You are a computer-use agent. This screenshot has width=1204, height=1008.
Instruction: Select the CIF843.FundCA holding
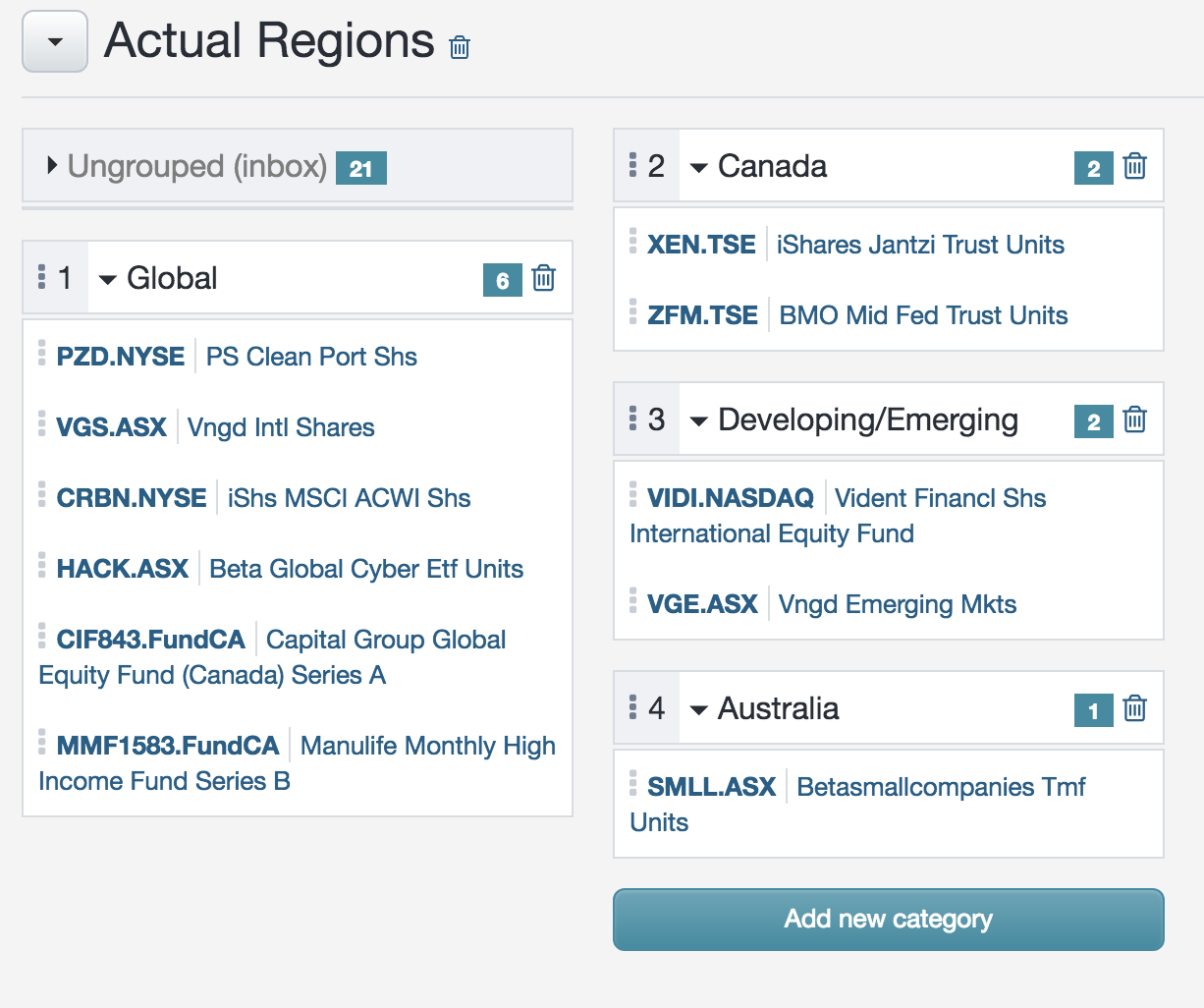coord(150,640)
